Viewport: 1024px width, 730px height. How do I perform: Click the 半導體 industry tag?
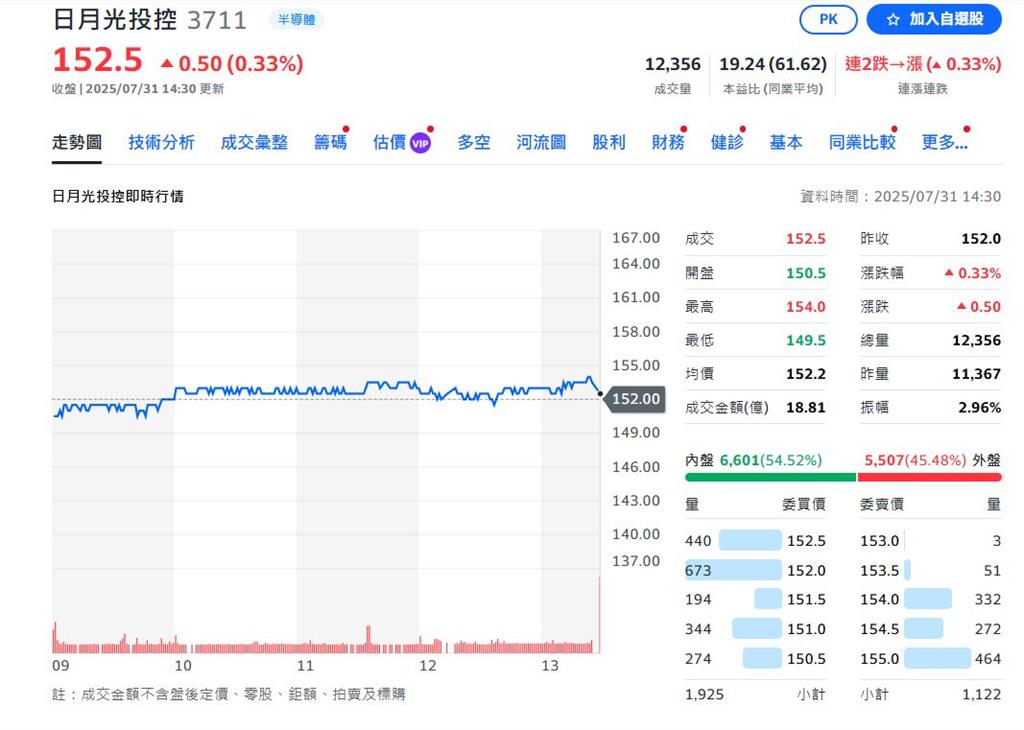pyautogui.click(x=296, y=20)
